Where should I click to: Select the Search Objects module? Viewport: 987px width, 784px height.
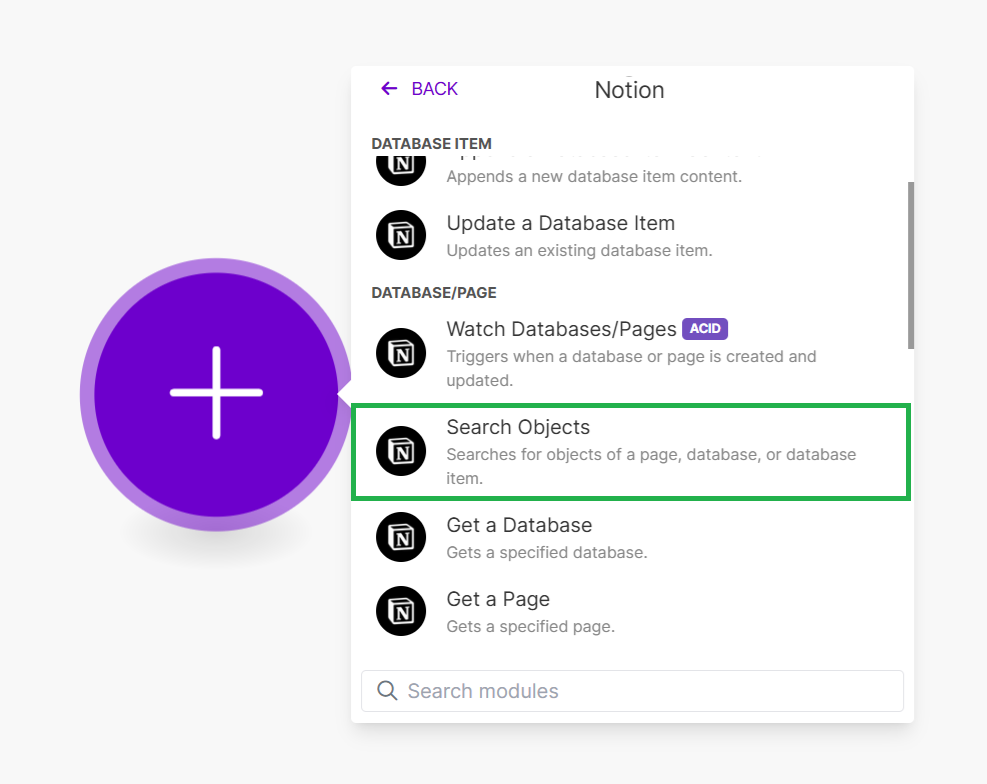tap(631, 452)
